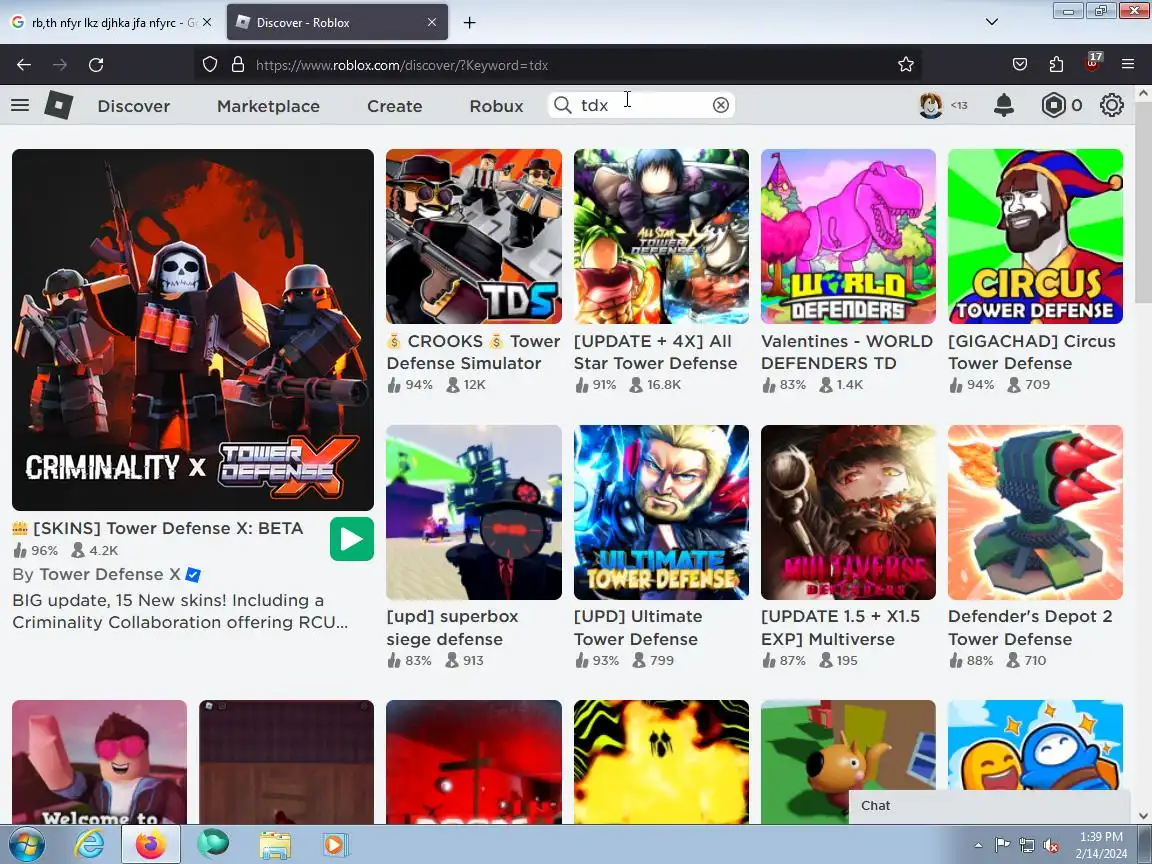The width and height of the screenshot is (1152, 864).
Task: Reload the page with refresh button
Action: tap(96, 65)
